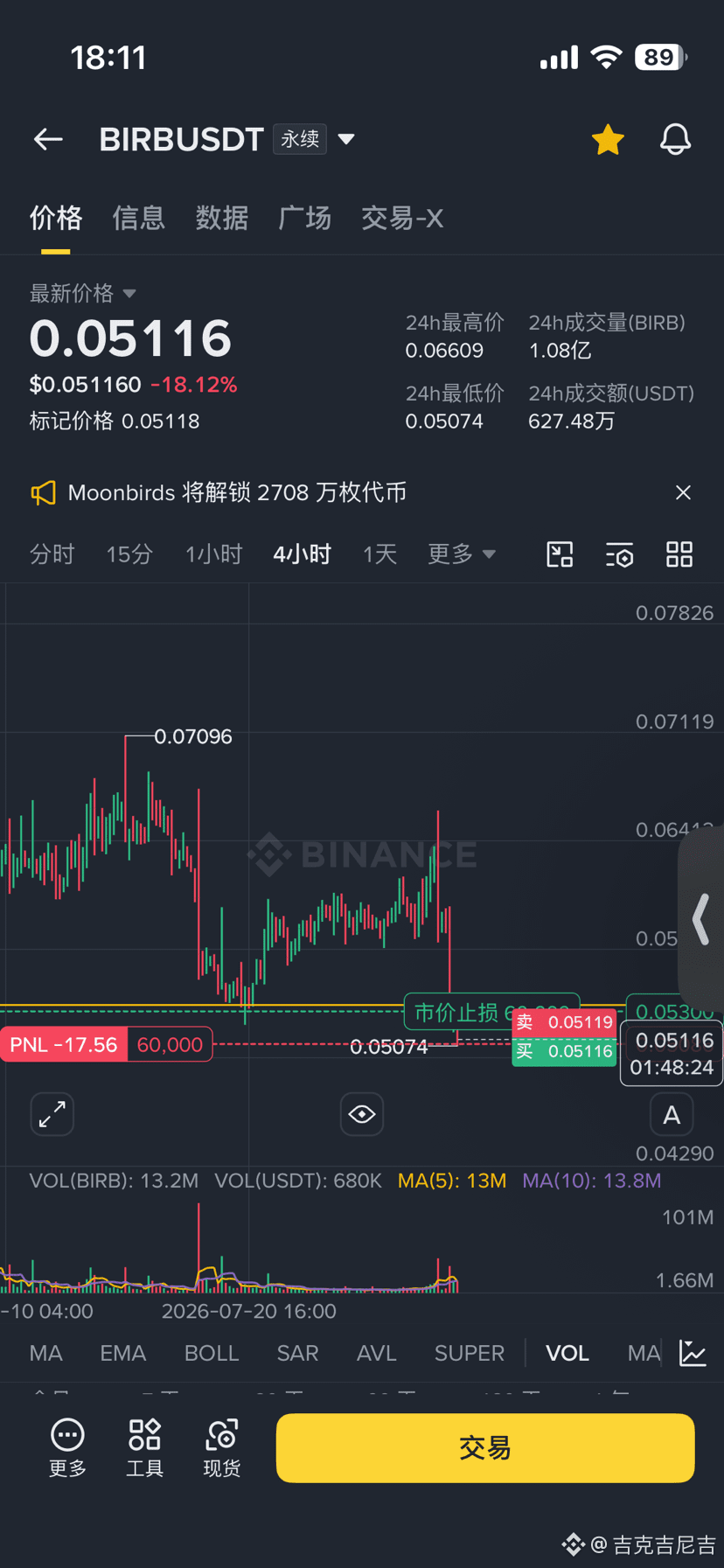Open the 更多 menu at bottom
The image size is (724, 1568).
pyautogui.click(x=67, y=1448)
